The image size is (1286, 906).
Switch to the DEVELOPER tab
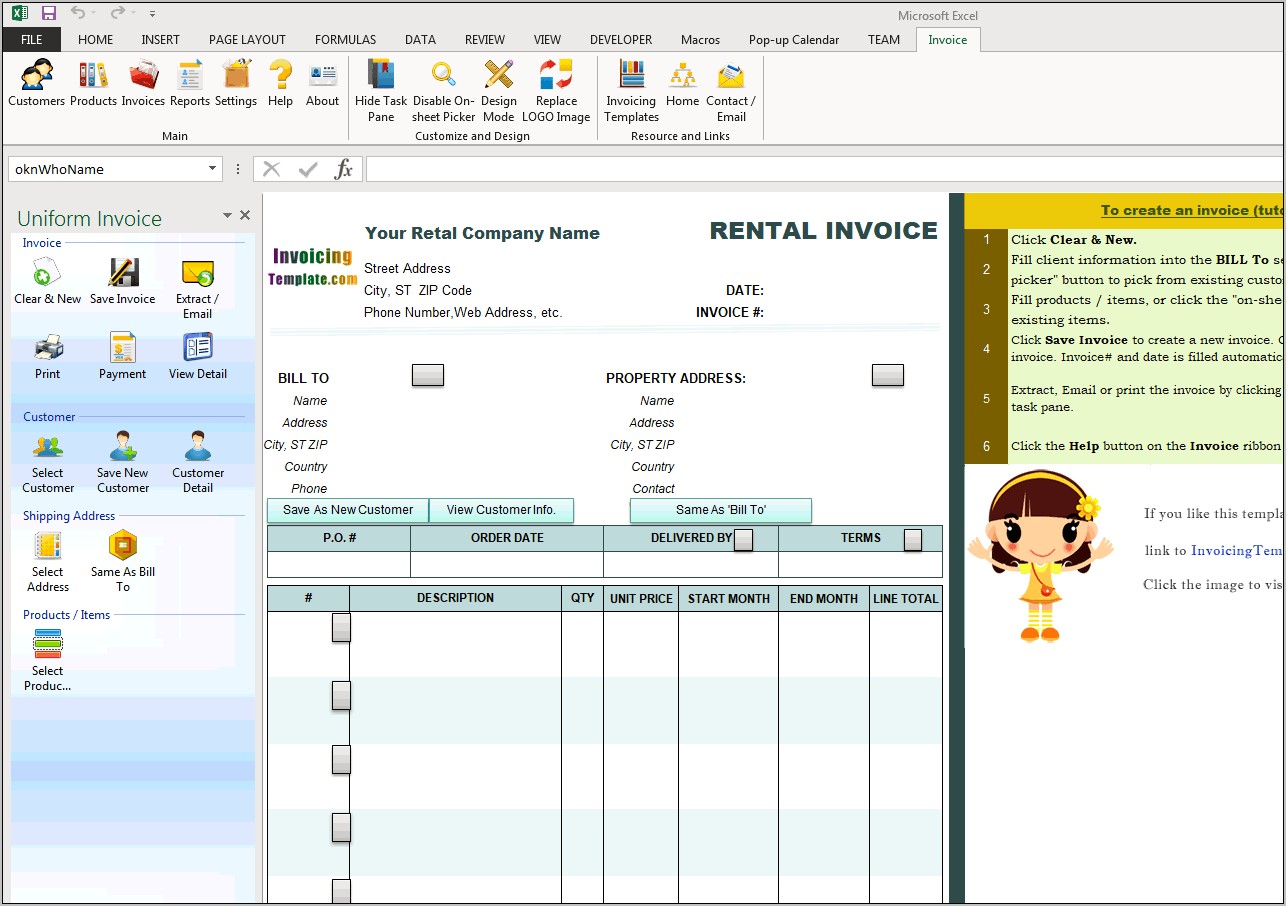click(x=621, y=40)
